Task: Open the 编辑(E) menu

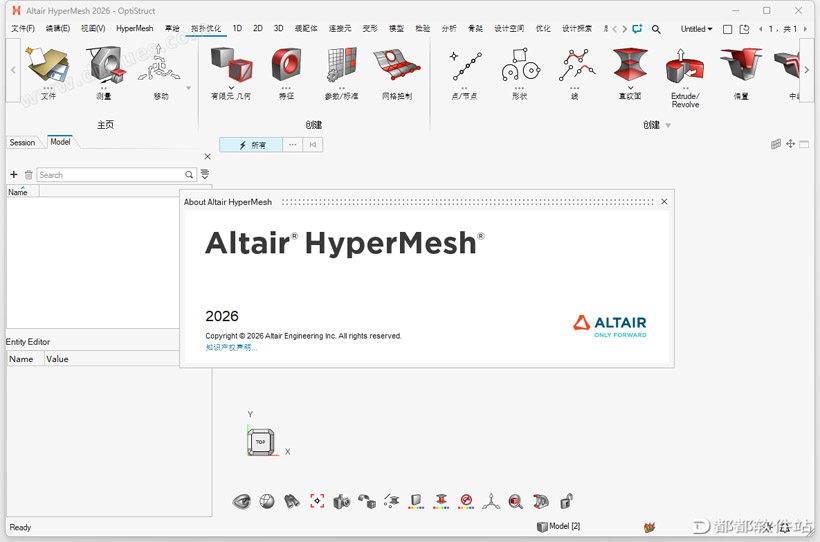Action: pos(58,29)
